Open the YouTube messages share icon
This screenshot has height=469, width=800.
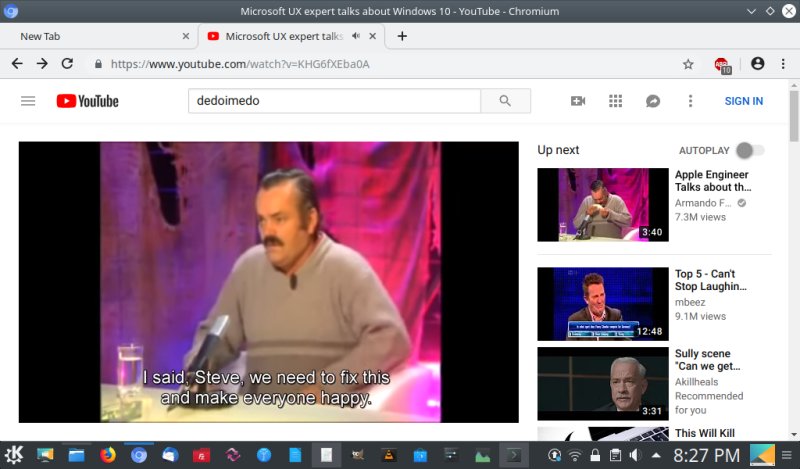pyautogui.click(x=653, y=101)
